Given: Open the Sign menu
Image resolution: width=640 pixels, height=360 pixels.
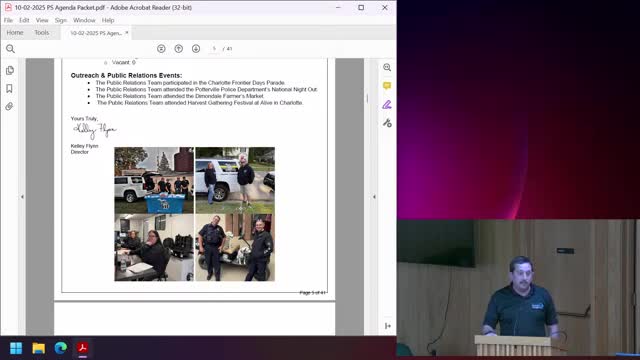Looking at the screenshot, I should tap(61, 20).
